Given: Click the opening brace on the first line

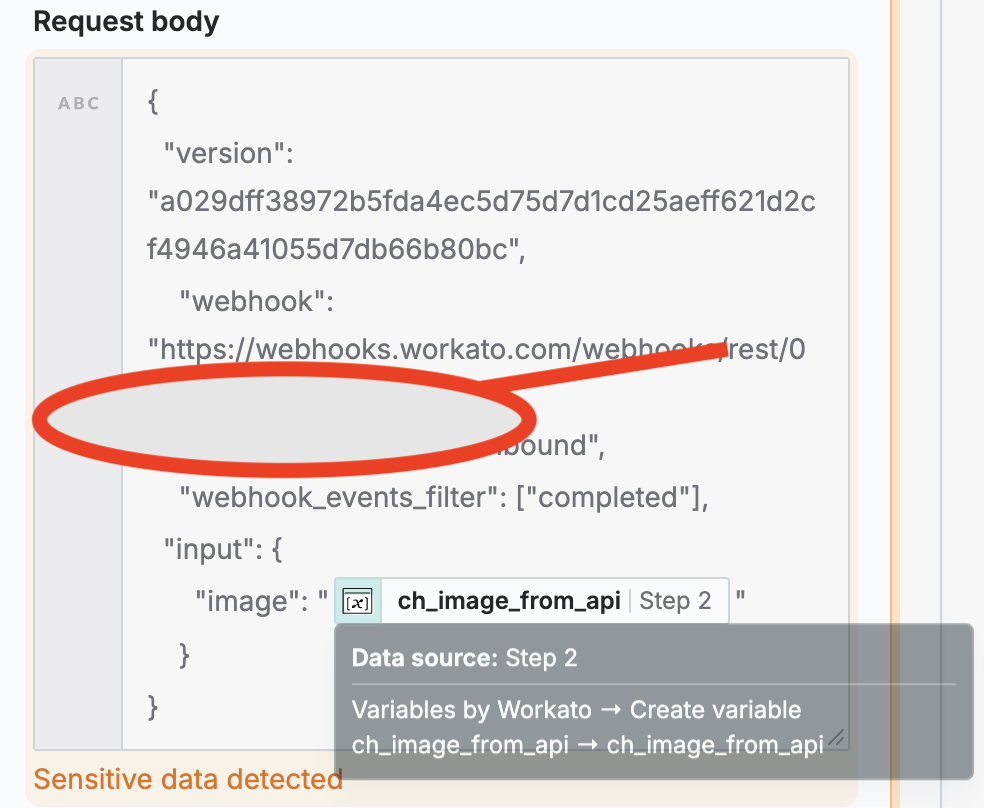Looking at the screenshot, I should 152,102.
